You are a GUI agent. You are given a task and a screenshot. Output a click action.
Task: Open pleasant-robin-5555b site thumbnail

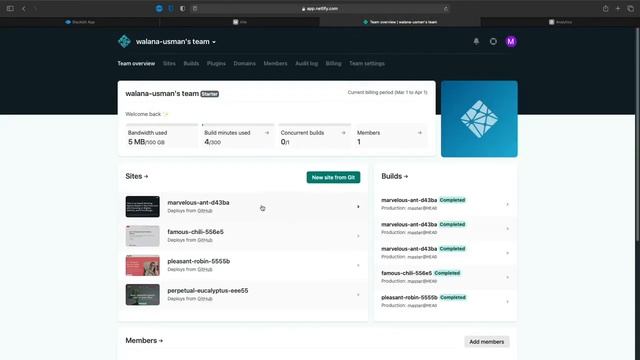pyautogui.click(x=142, y=265)
